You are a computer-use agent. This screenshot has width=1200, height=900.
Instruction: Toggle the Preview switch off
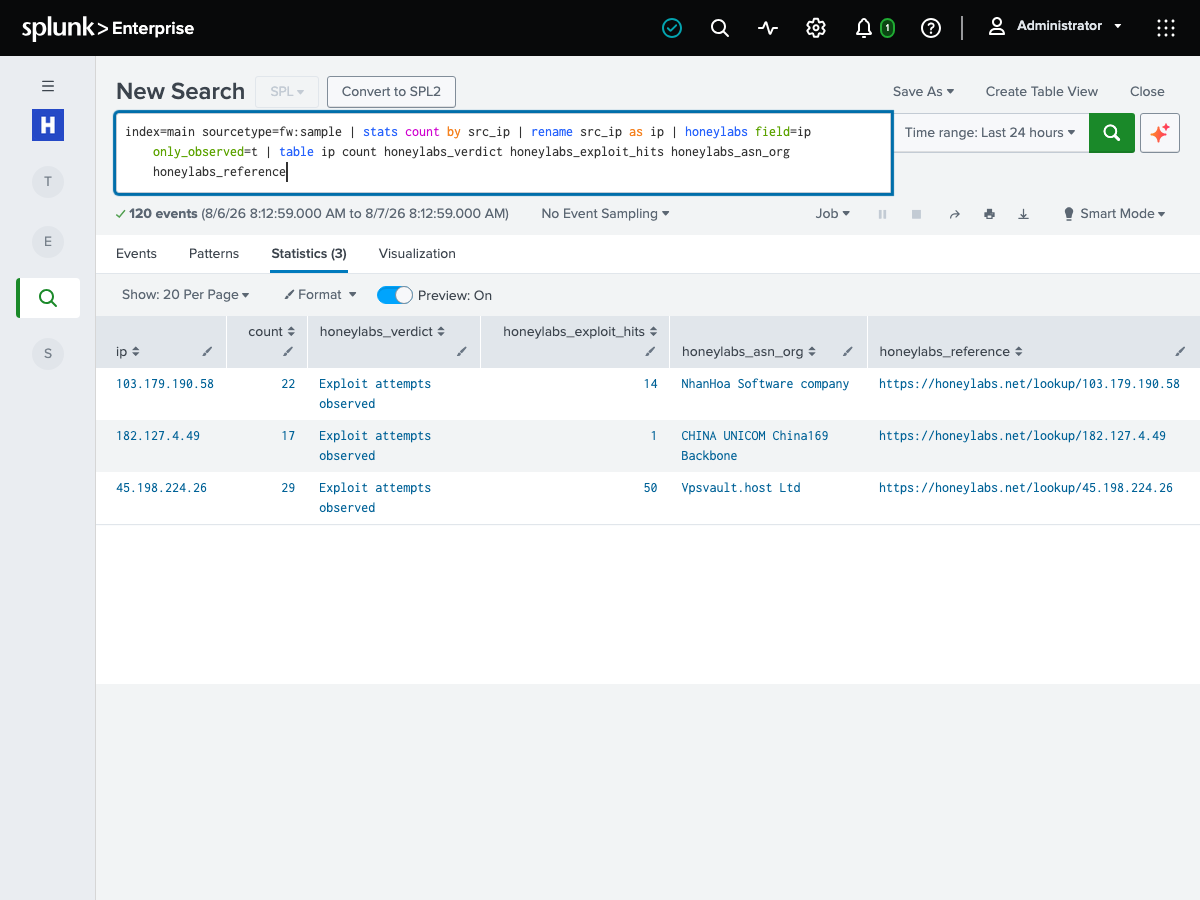(395, 295)
